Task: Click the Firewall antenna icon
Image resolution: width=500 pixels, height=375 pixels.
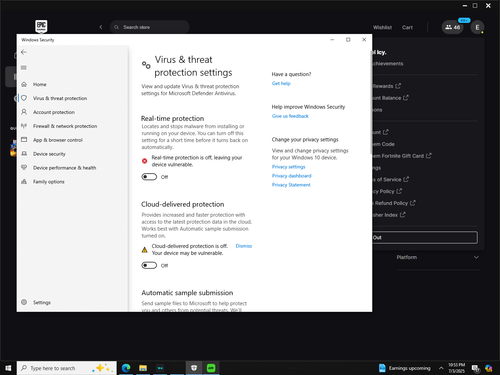Action: point(24,126)
